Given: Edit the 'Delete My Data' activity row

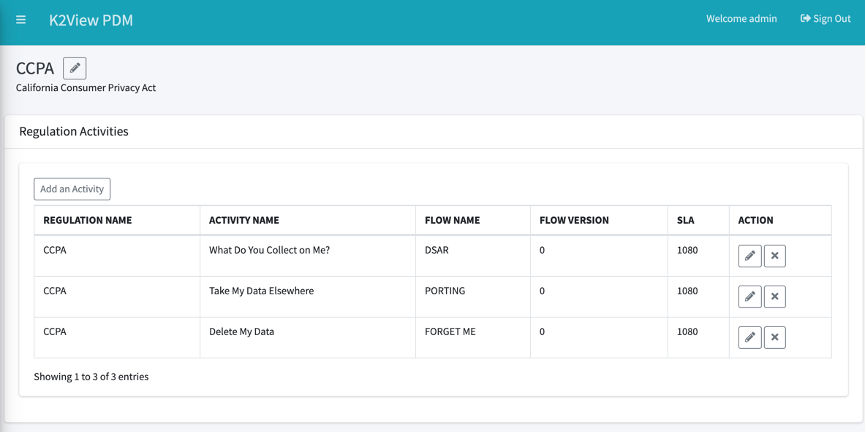Looking at the screenshot, I should pos(749,338).
